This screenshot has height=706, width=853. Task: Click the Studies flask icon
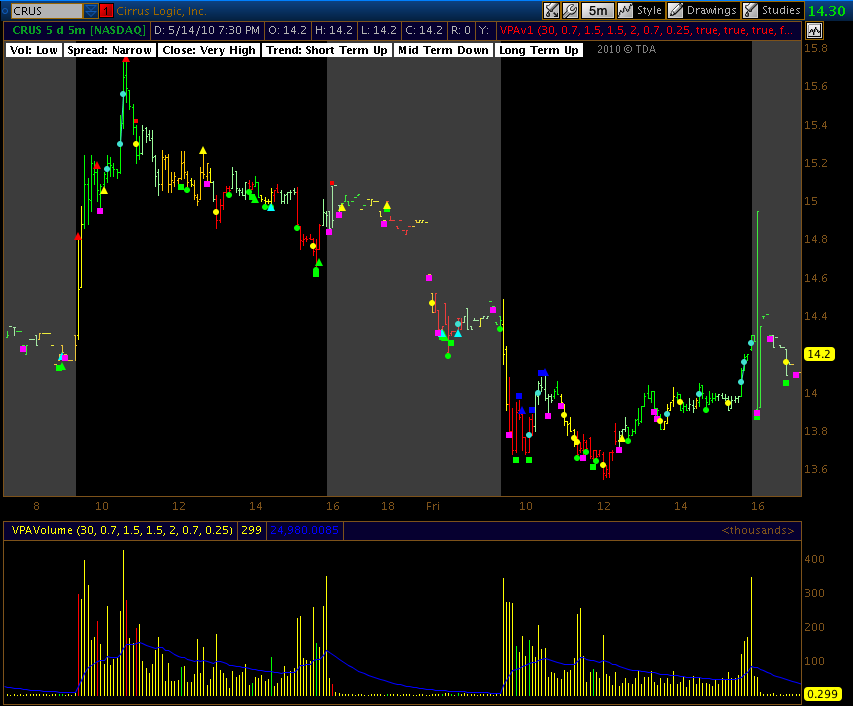click(x=751, y=10)
